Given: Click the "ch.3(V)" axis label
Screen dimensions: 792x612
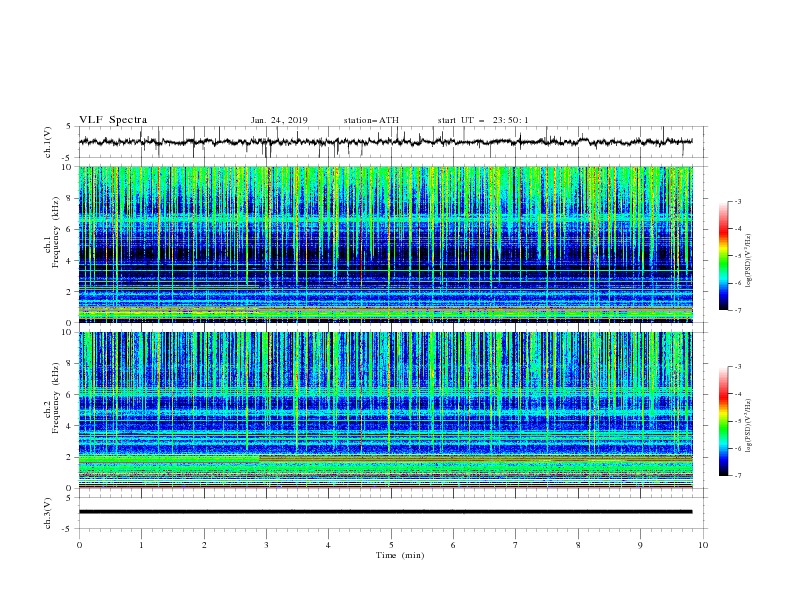Looking at the screenshot, I should pyautogui.click(x=48, y=513).
